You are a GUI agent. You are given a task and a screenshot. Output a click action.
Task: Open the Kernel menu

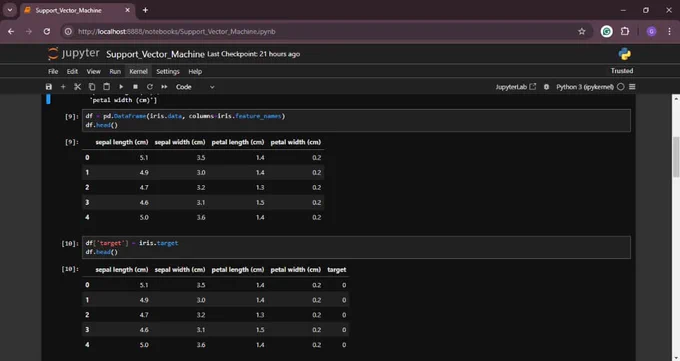(138, 72)
